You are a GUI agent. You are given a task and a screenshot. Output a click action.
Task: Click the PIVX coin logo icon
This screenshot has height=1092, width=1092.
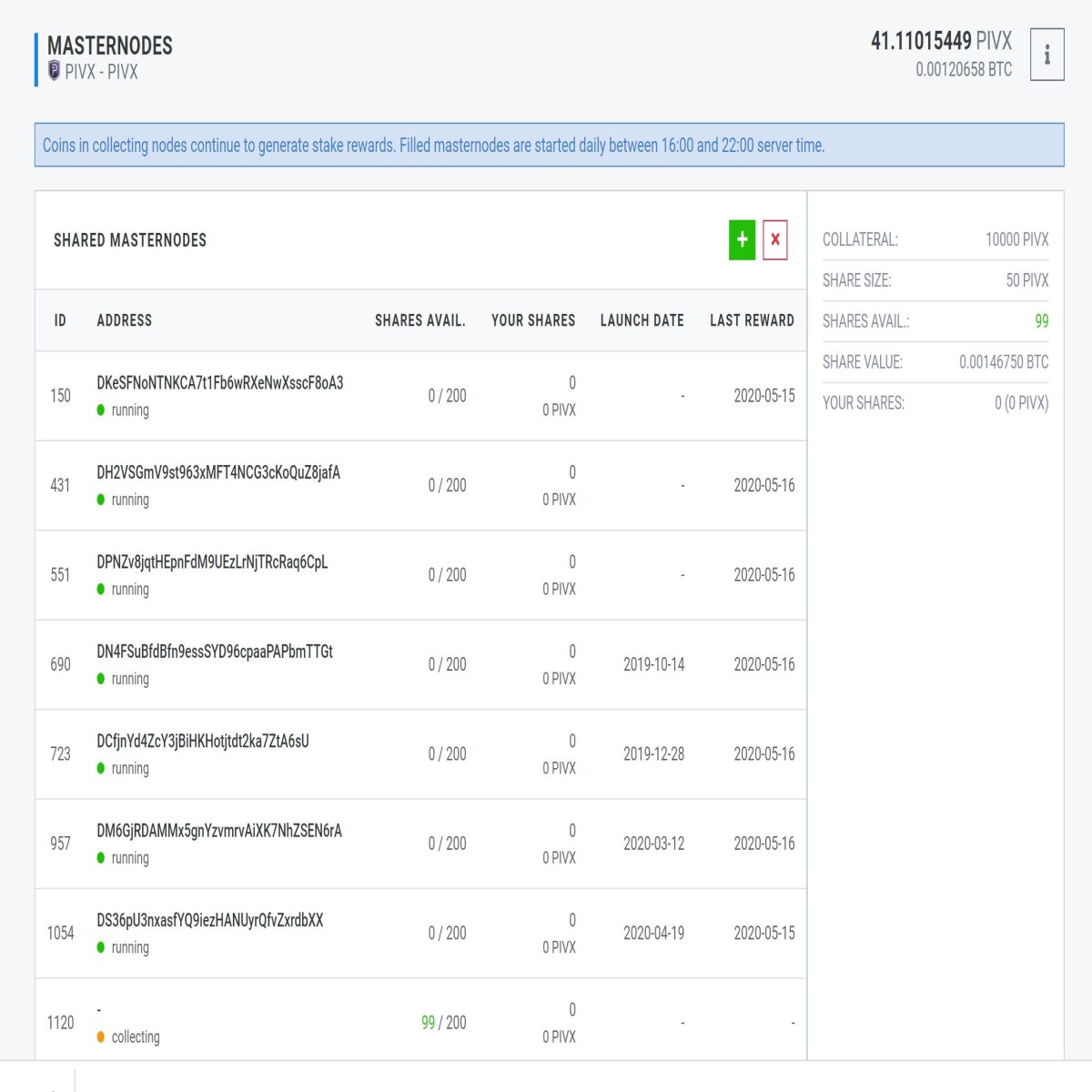coord(54,71)
